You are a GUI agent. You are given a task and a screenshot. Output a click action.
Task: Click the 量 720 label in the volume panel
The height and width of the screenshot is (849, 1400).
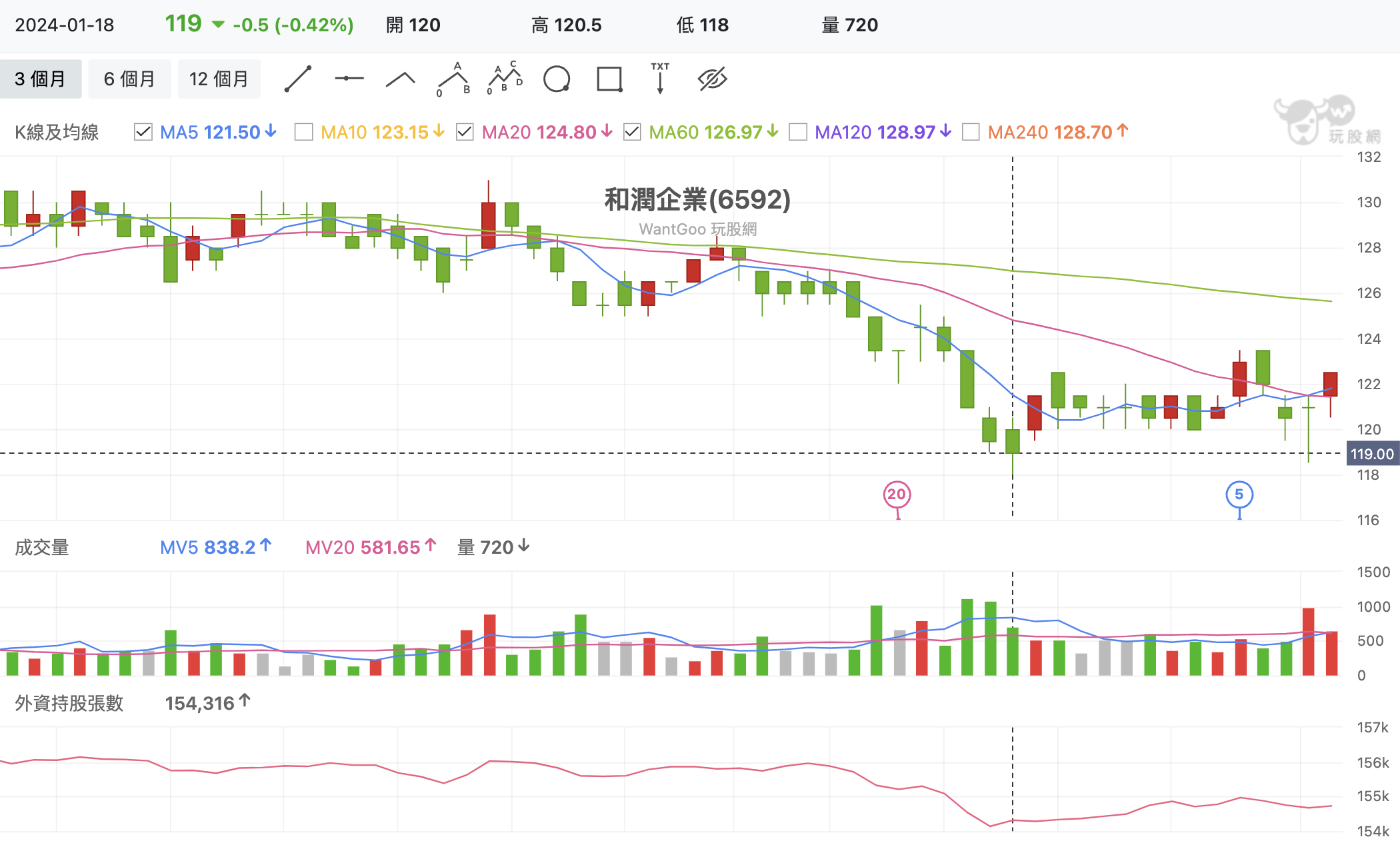[493, 547]
